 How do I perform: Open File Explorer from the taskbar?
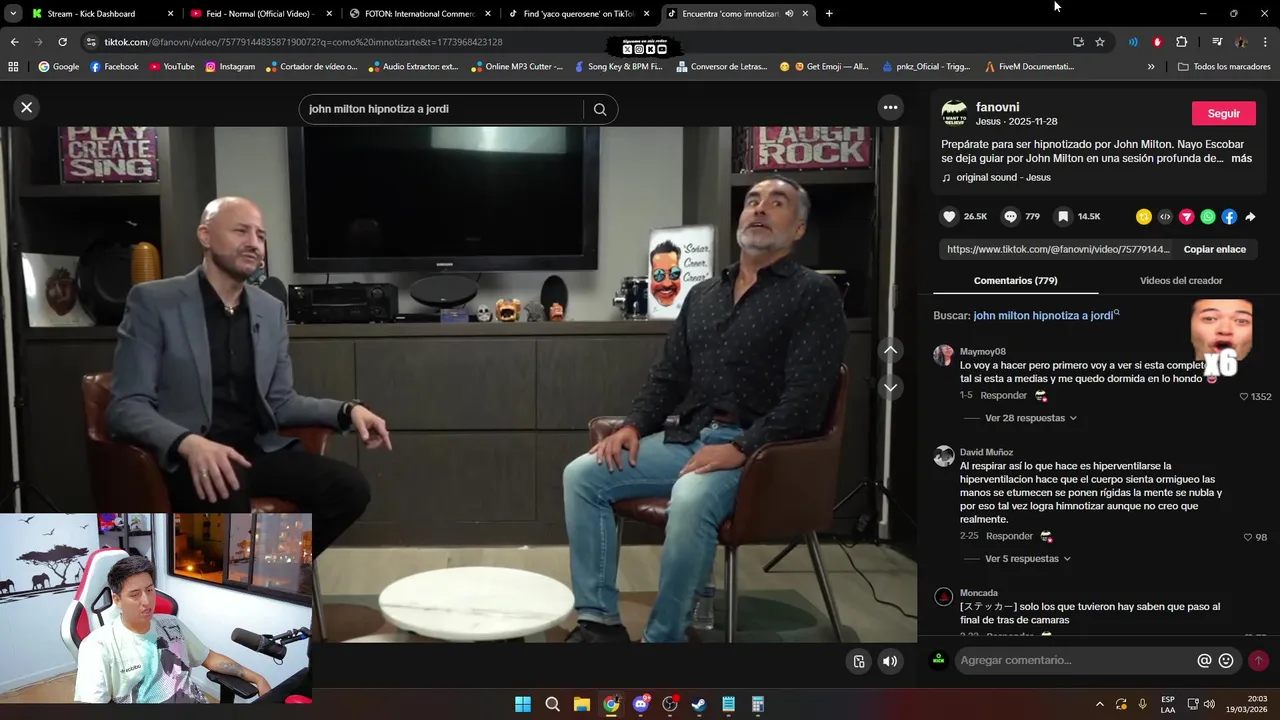(582, 704)
